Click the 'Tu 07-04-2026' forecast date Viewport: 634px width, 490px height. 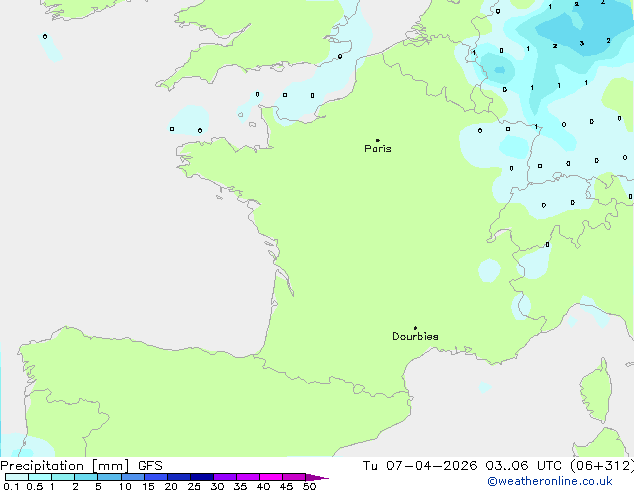[420, 466]
